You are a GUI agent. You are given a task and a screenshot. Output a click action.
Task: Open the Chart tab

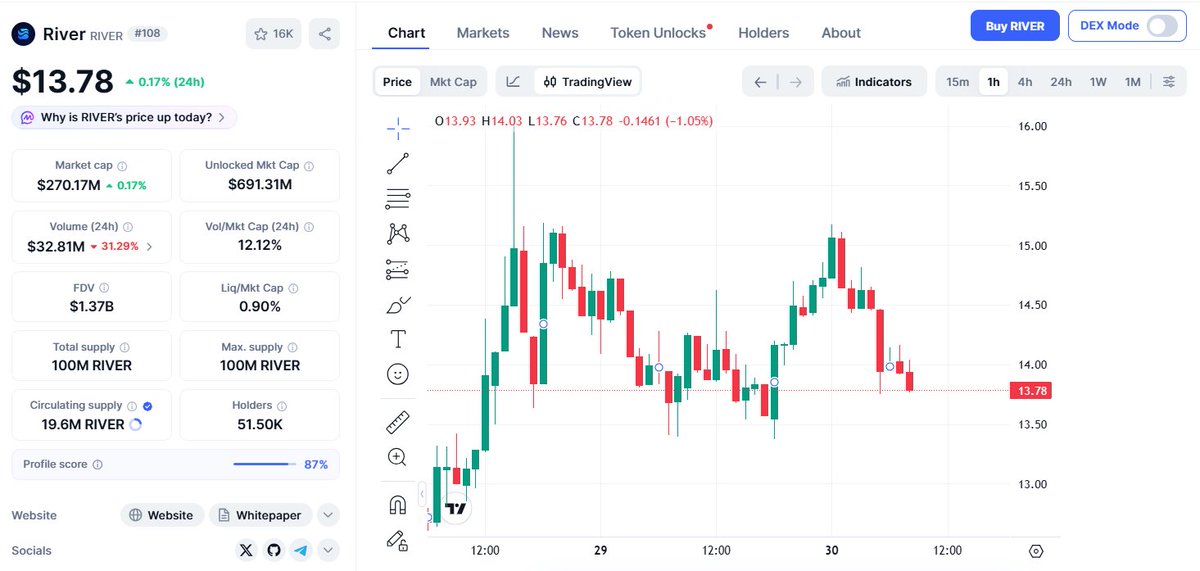pos(406,33)
